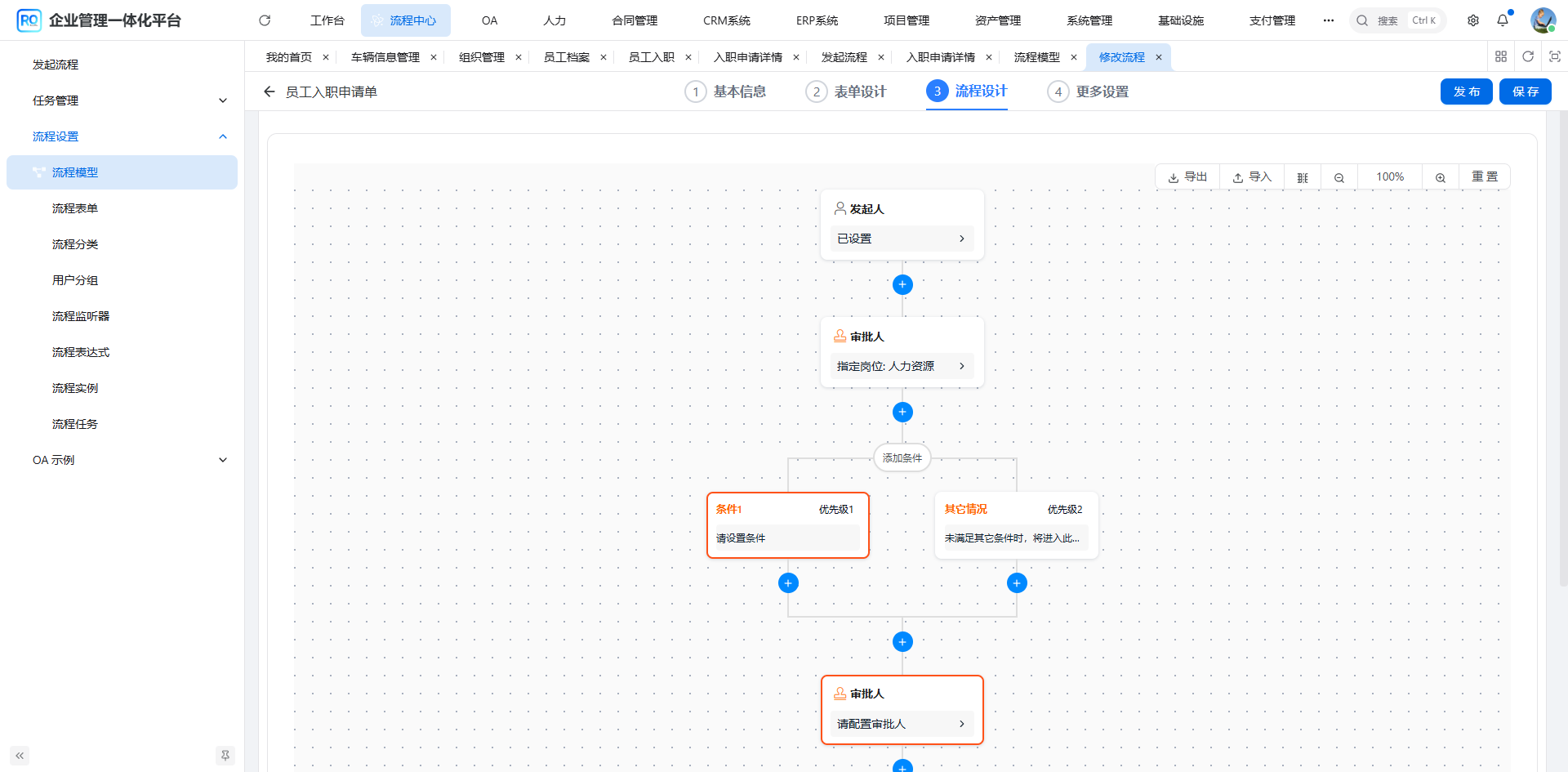
Task: Reset the canvas zoom with 重置
Action: [1485, 177]
